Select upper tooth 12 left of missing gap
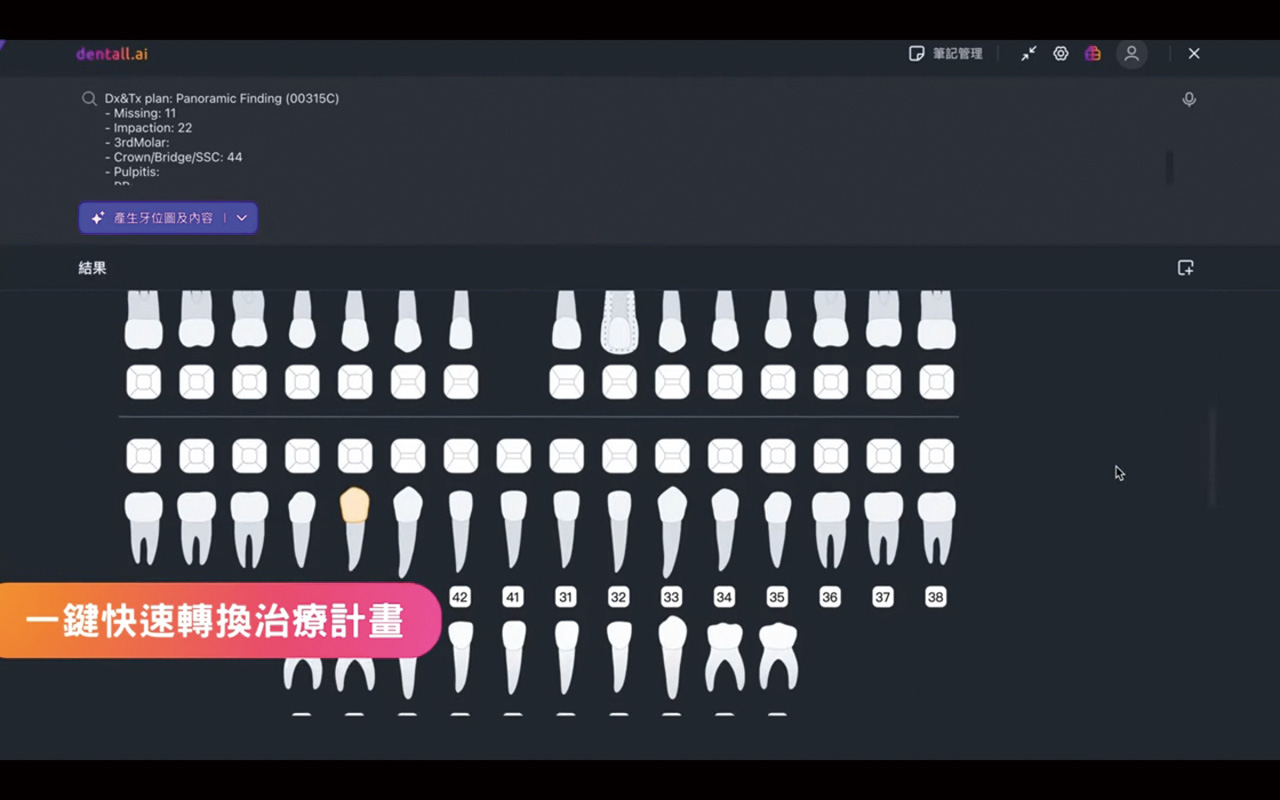 (x=460, y=322)
